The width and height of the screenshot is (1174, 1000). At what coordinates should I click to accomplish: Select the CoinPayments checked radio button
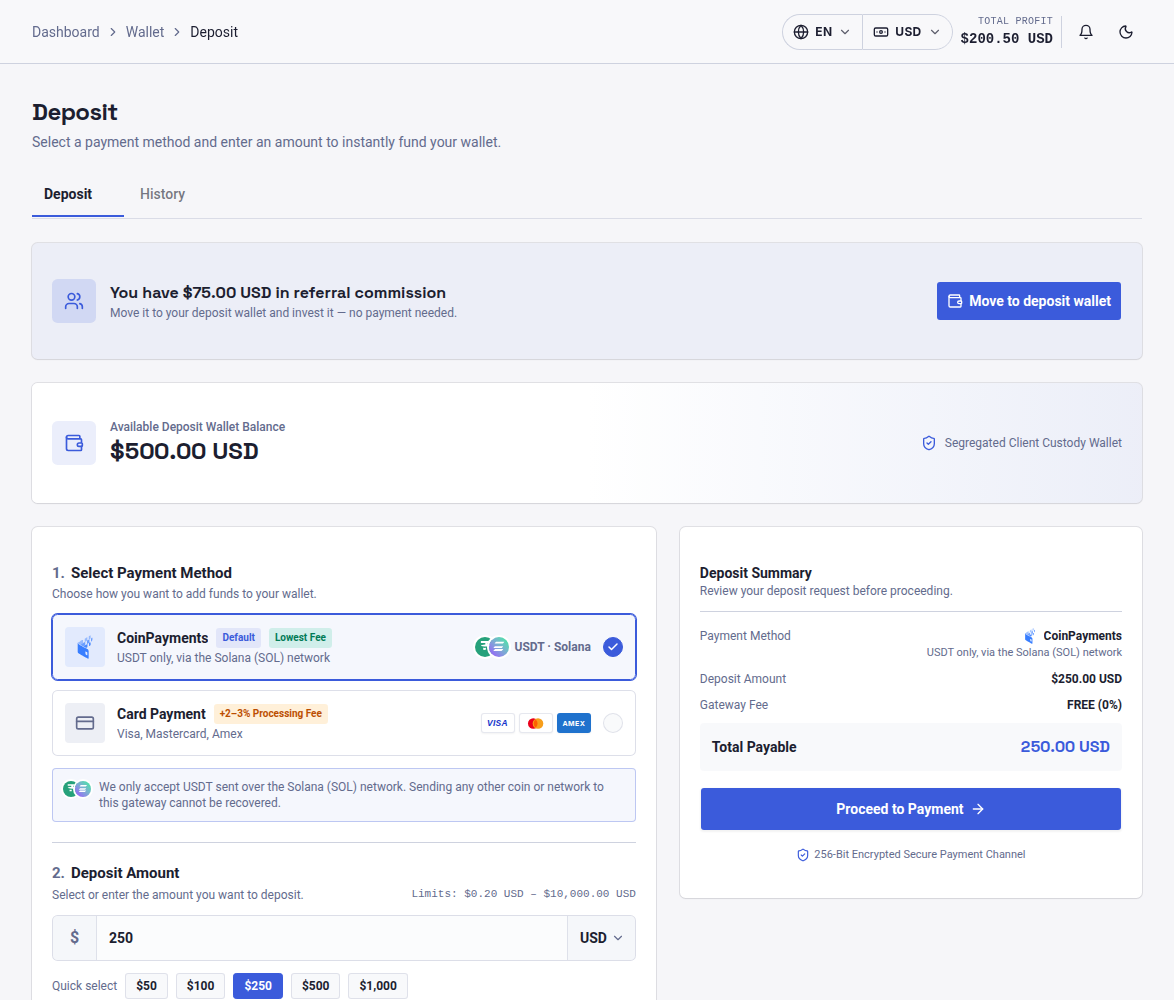pos(612,647)
